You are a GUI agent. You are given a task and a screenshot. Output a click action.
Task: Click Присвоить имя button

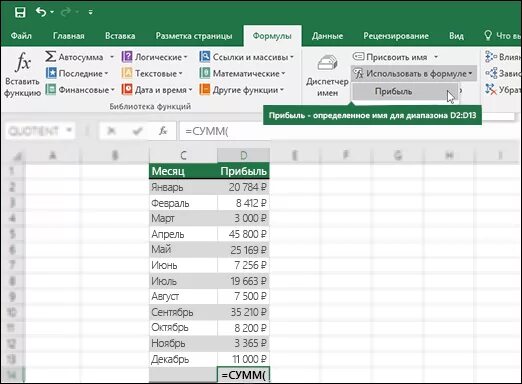(x=390, y=57)
